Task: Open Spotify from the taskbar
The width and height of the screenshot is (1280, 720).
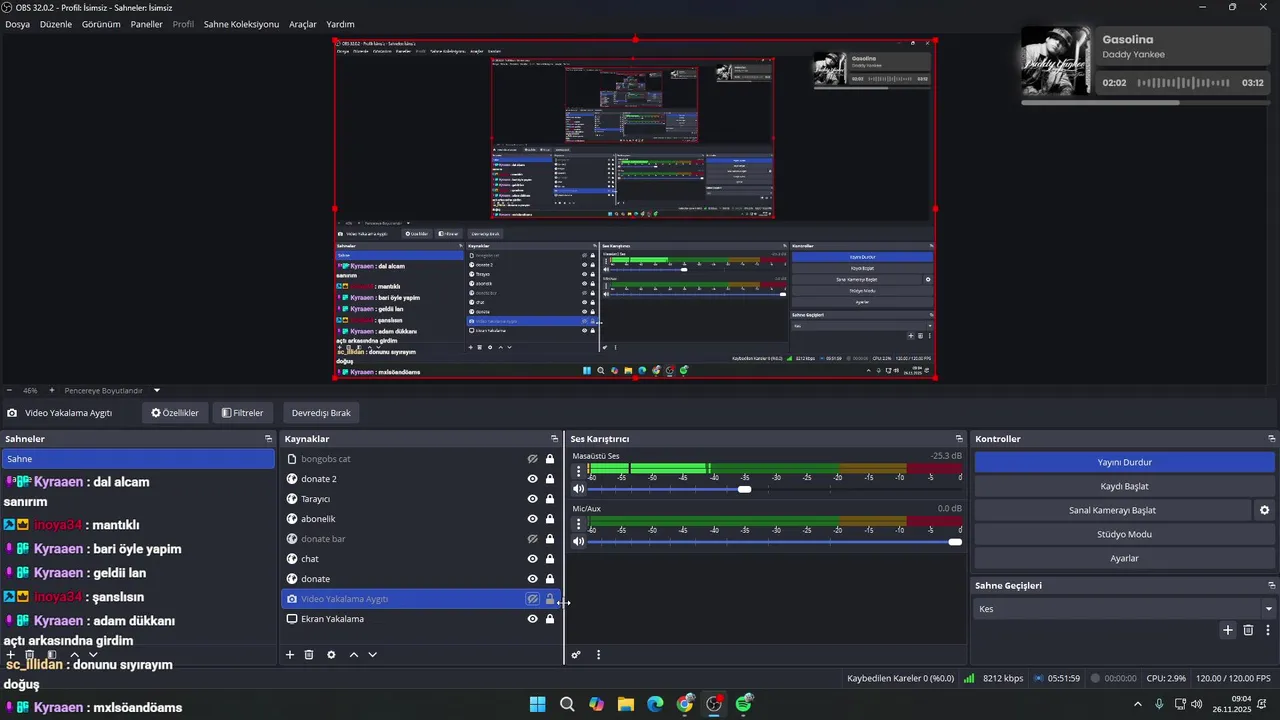Action: click(x=743, y=704)
